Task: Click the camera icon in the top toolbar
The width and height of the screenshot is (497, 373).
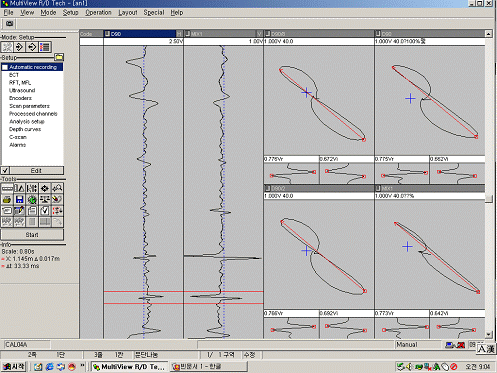Action: tap(10, 24)
